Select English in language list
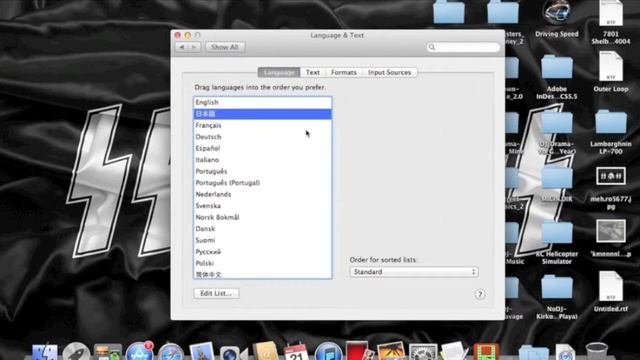 click(263, 102)
